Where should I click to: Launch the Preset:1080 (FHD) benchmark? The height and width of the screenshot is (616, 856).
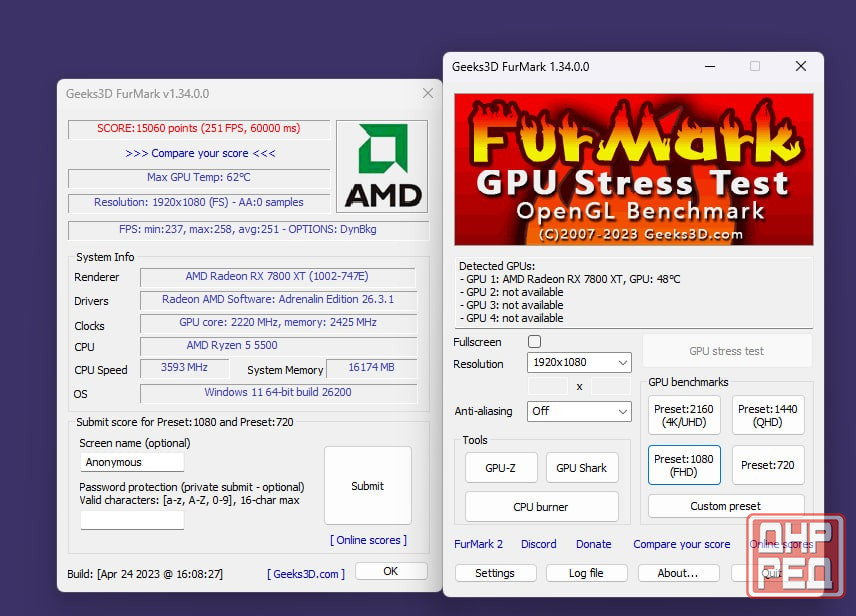[x=684, y=465]
